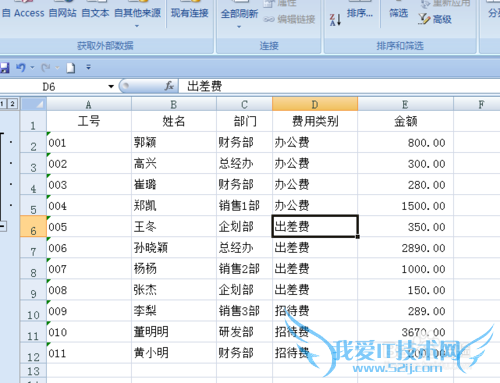The height and width of the screenshot is (383, 500).
Task: Select row 6 highlighted header
Action: pyautogui.click(x=33, y=226)
